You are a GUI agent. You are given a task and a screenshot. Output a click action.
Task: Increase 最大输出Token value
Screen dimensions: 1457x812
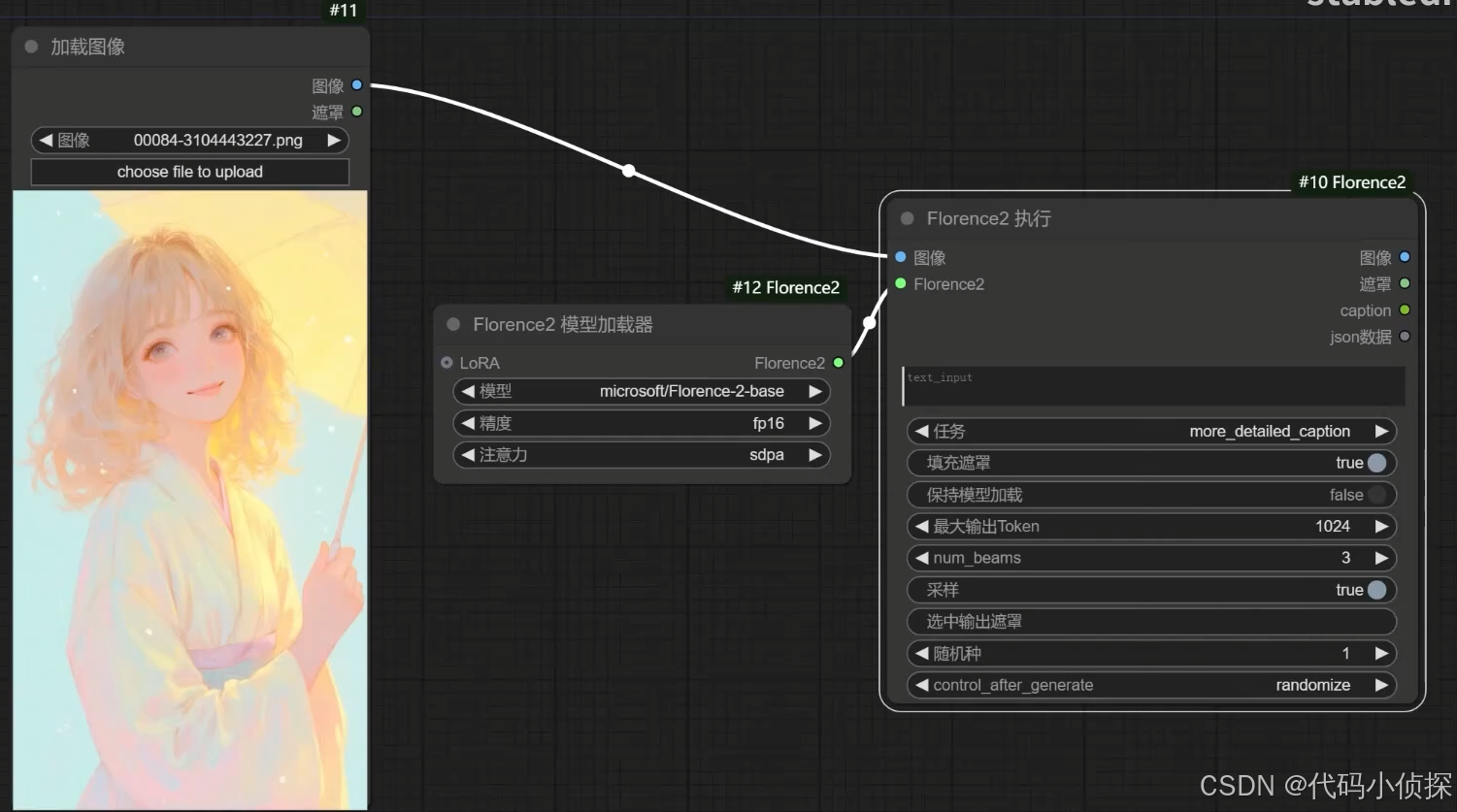(x=1381, y=526)
